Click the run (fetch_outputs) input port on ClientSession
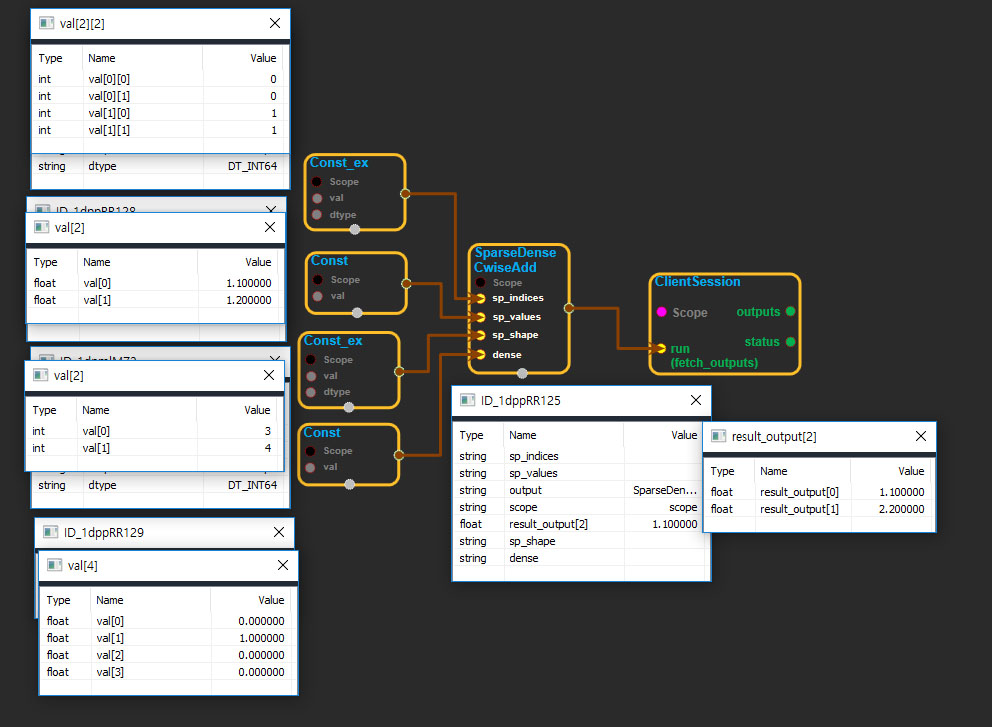Screen dimensions: 992x727 coord(660,349)
